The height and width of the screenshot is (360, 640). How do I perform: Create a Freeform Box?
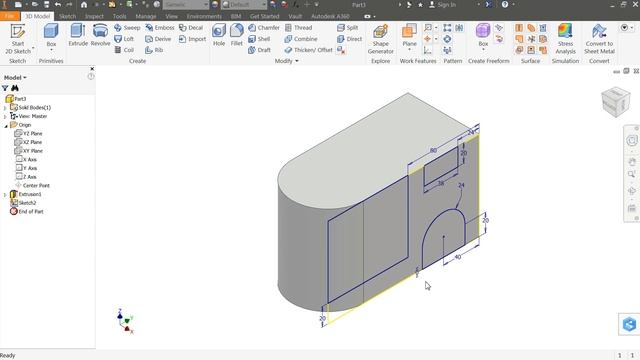483,35
